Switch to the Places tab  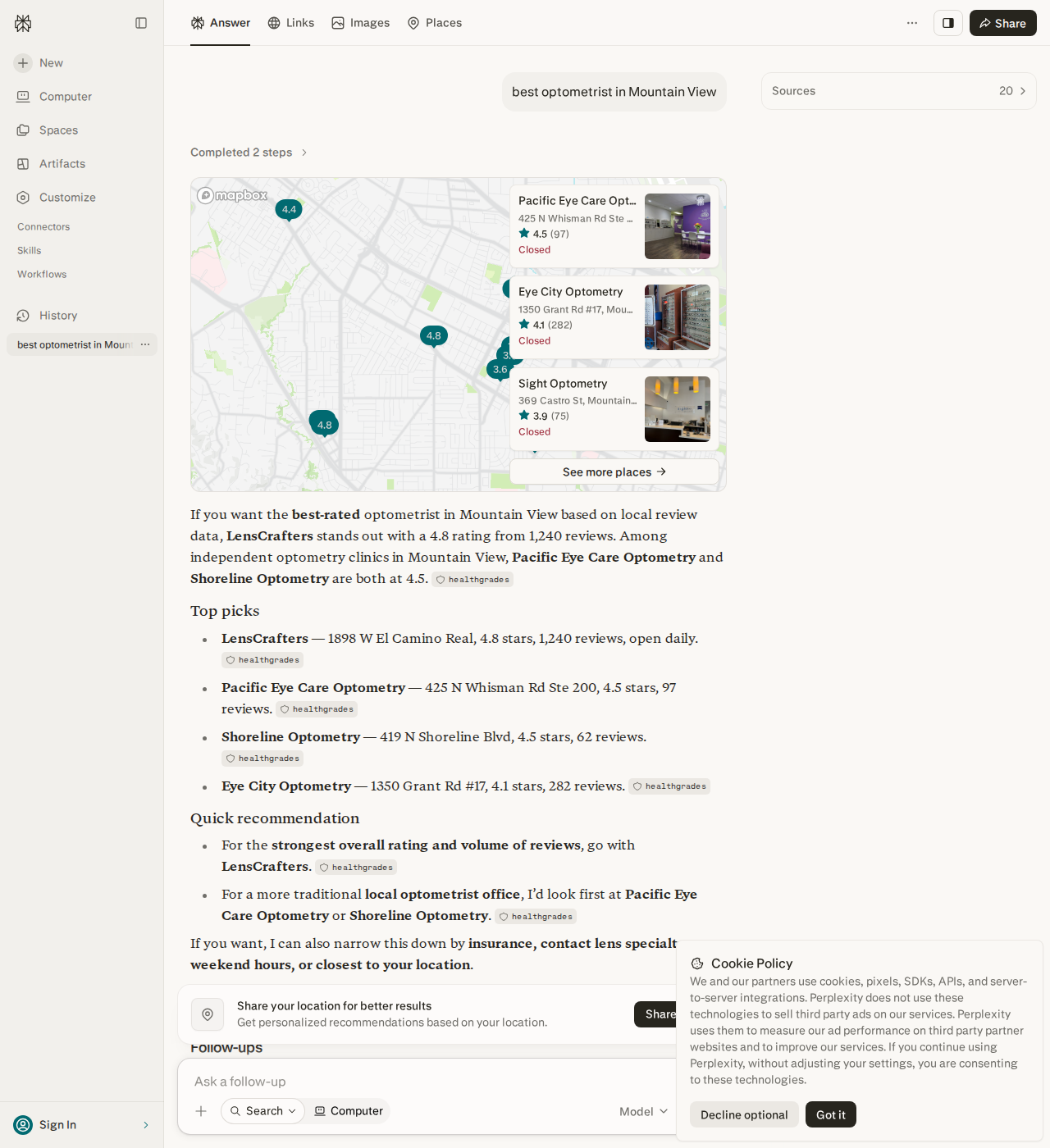tap(435, 23)
